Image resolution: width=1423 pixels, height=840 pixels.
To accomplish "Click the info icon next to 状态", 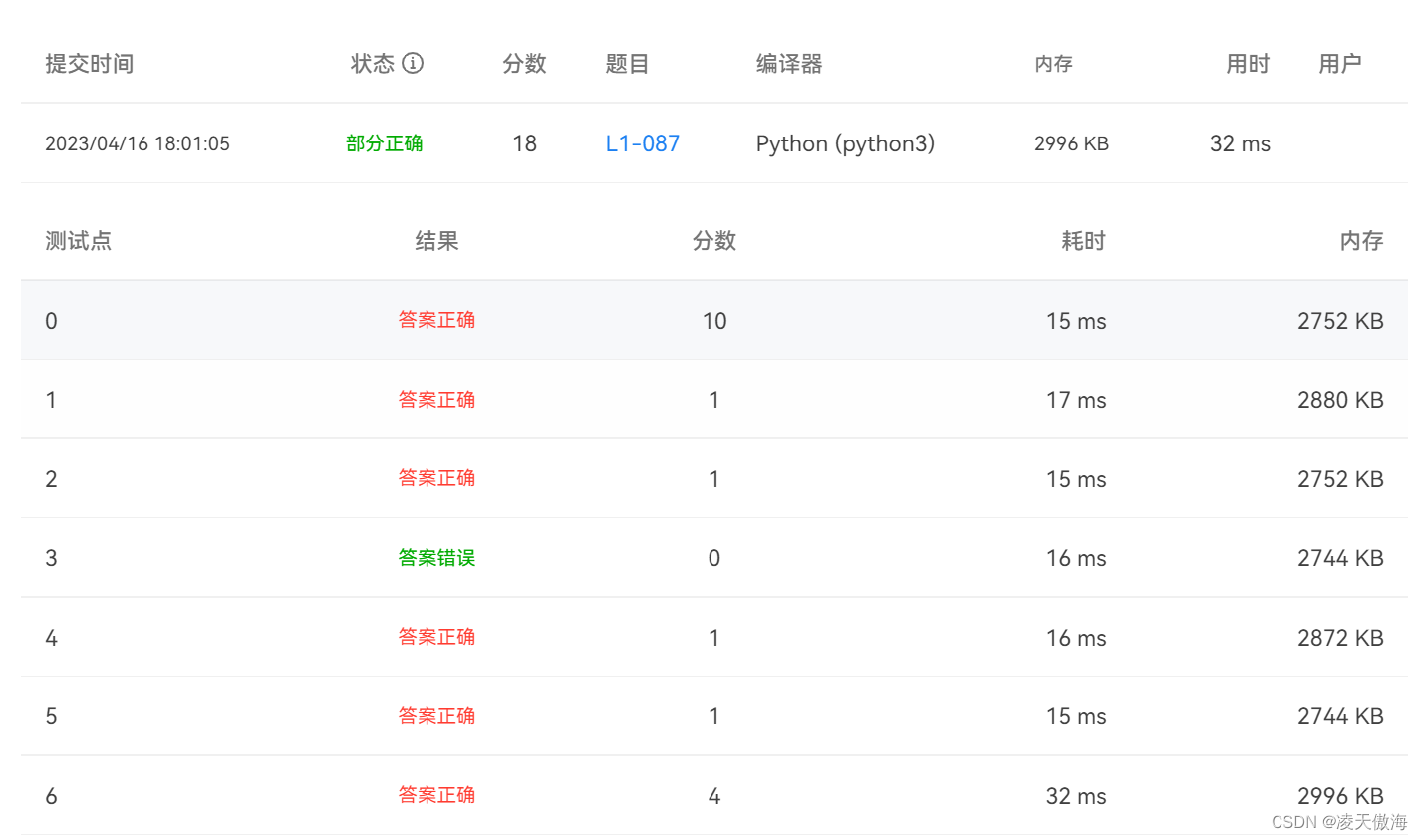I will 413,63.
